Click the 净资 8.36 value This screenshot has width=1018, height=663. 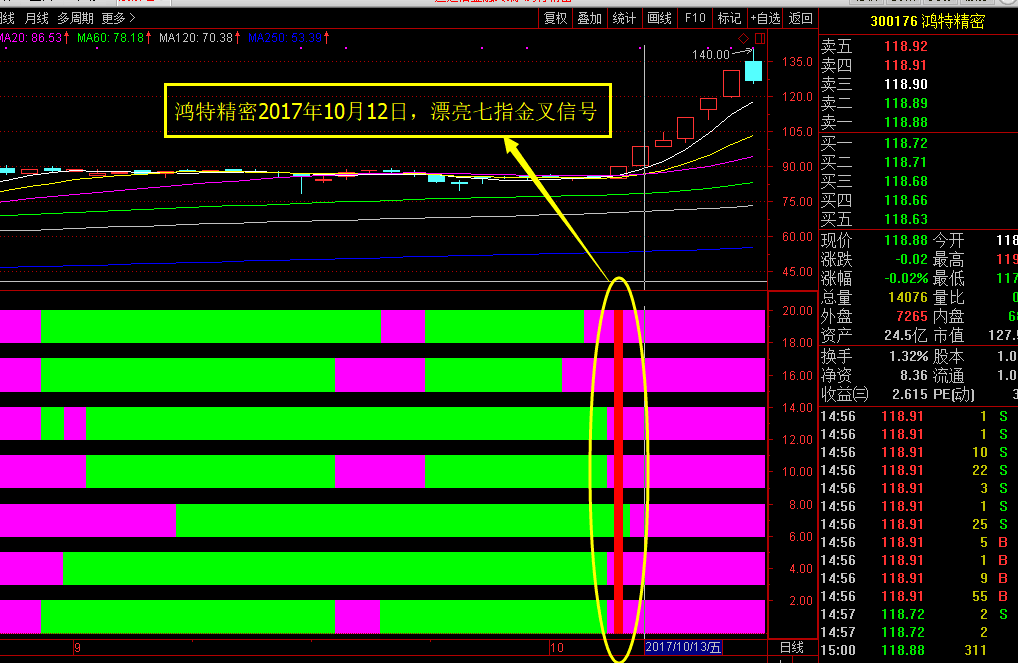coord(913,375)
